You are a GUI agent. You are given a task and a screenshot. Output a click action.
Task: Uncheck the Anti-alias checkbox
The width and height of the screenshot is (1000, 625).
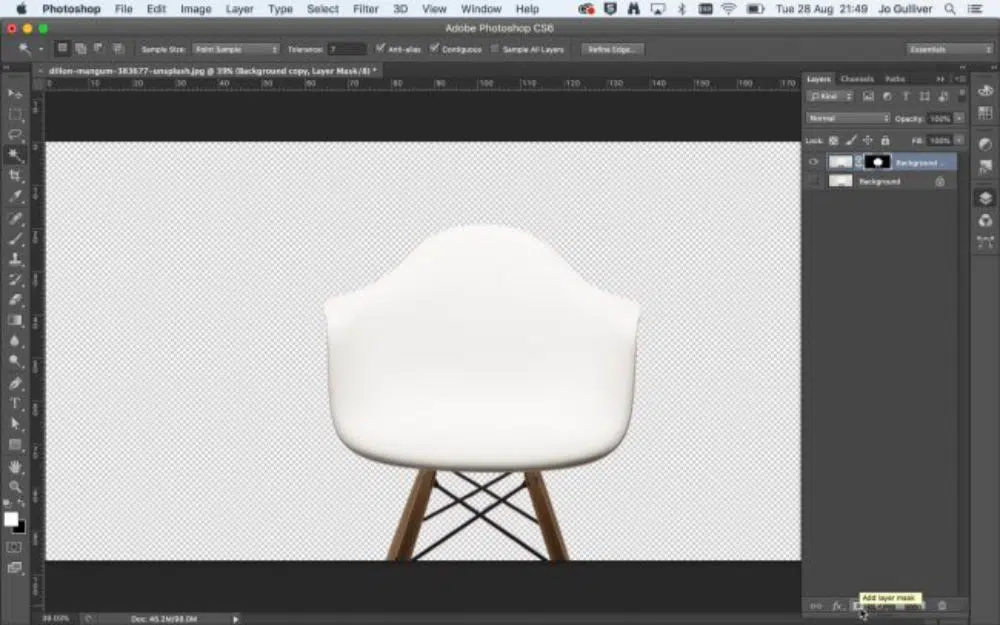(x=380, y=48)
